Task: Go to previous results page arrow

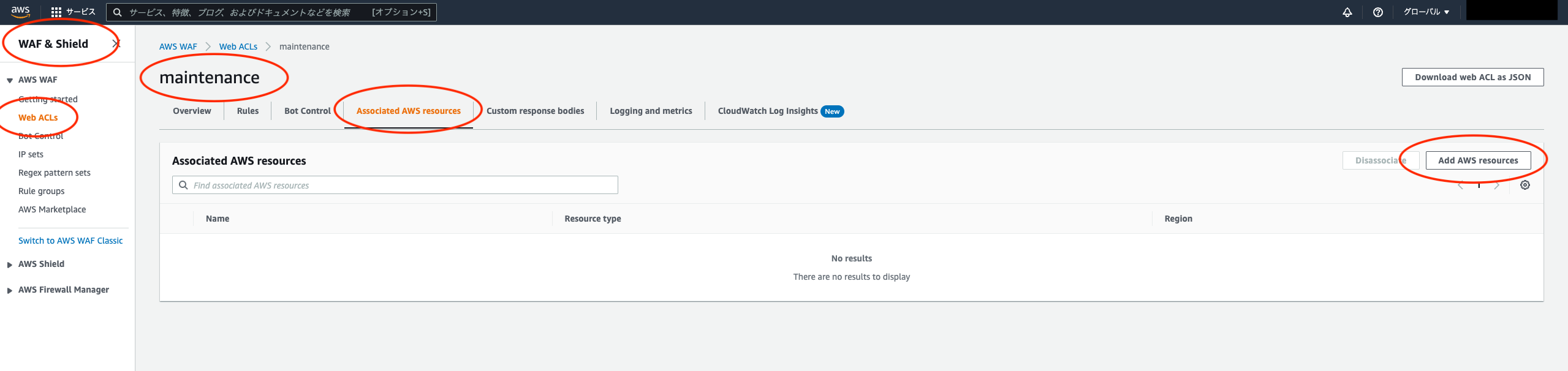Action: click(x=1461, y=185)
